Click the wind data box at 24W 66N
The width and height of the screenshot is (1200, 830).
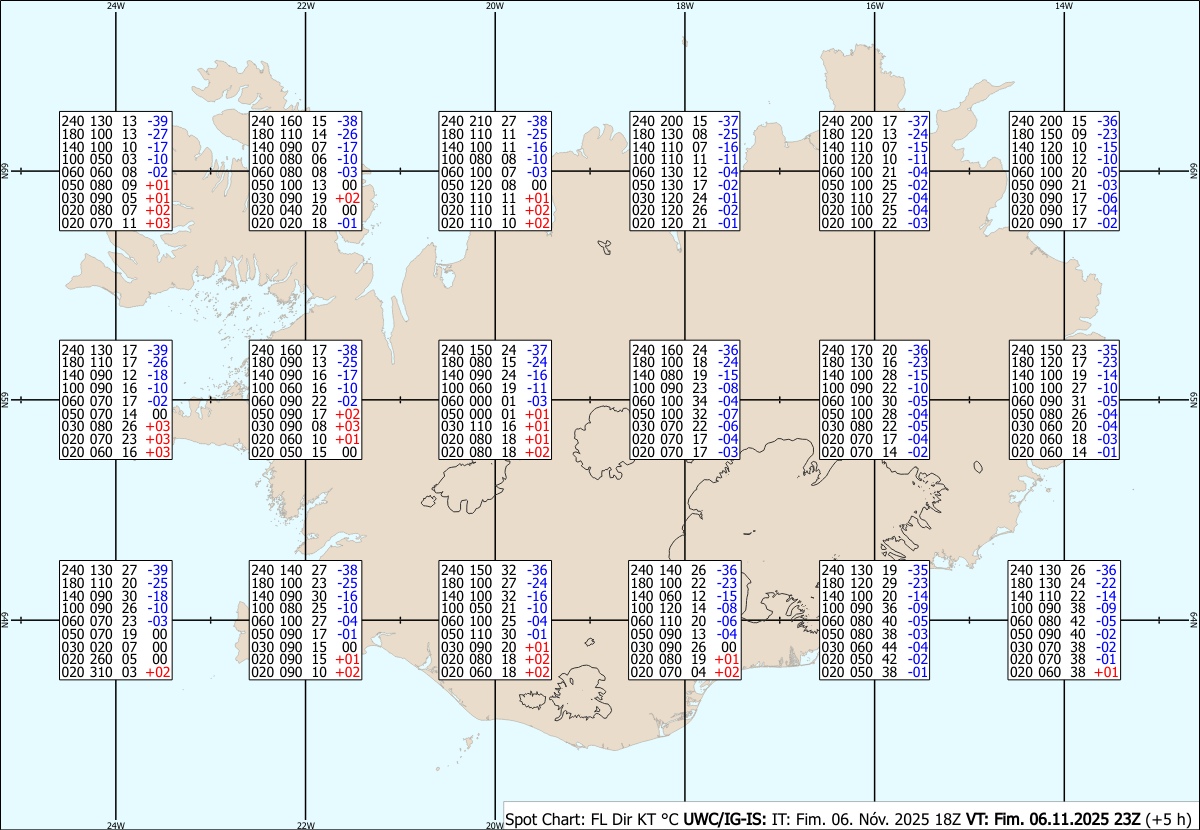point(115,171)
